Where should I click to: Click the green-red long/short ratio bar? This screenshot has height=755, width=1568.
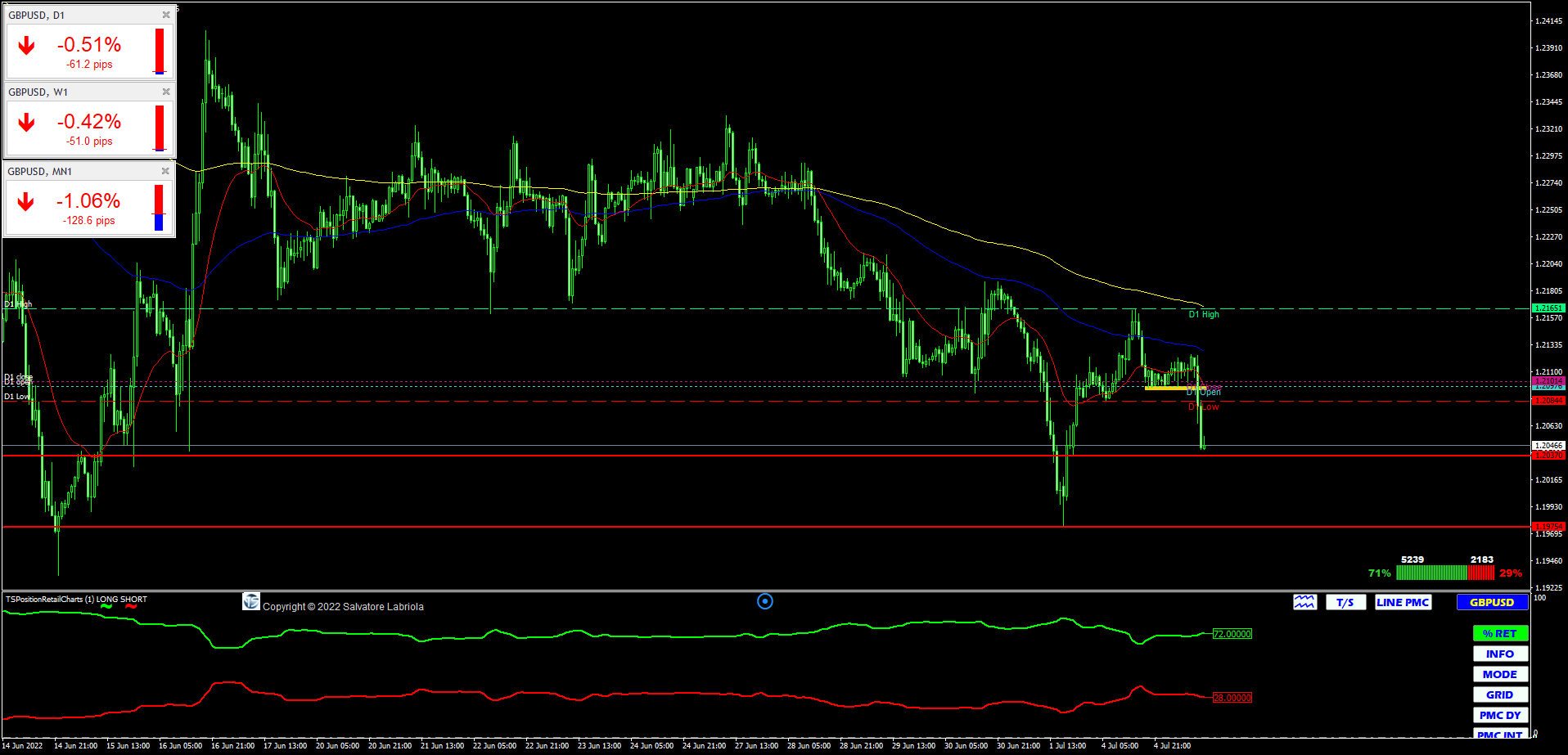point(1445,573)
